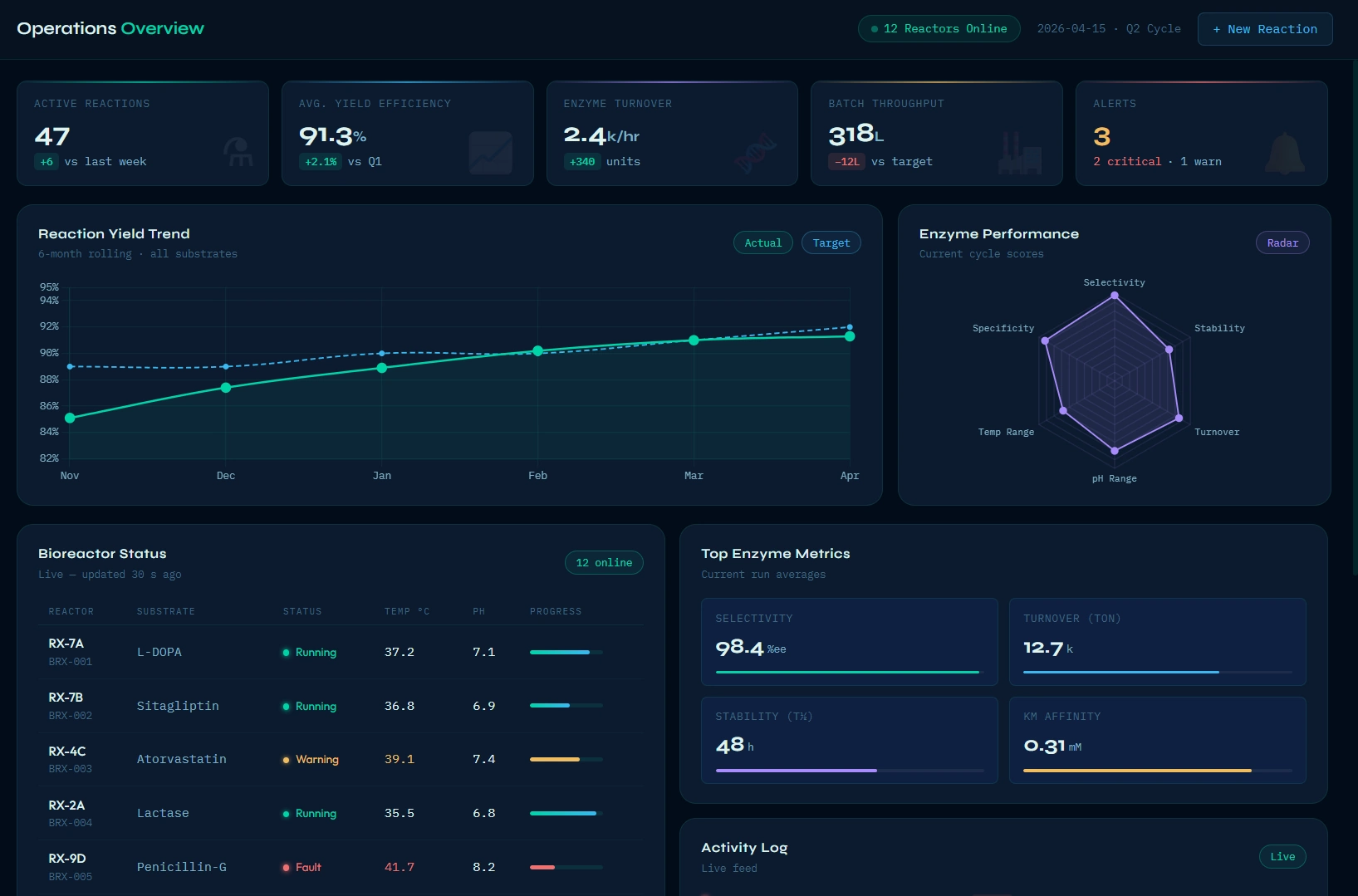This screenshot has width=1358, height=896.
Task: Click the green Running dot beside RX-2A Lactase
Action: [286, 813]
